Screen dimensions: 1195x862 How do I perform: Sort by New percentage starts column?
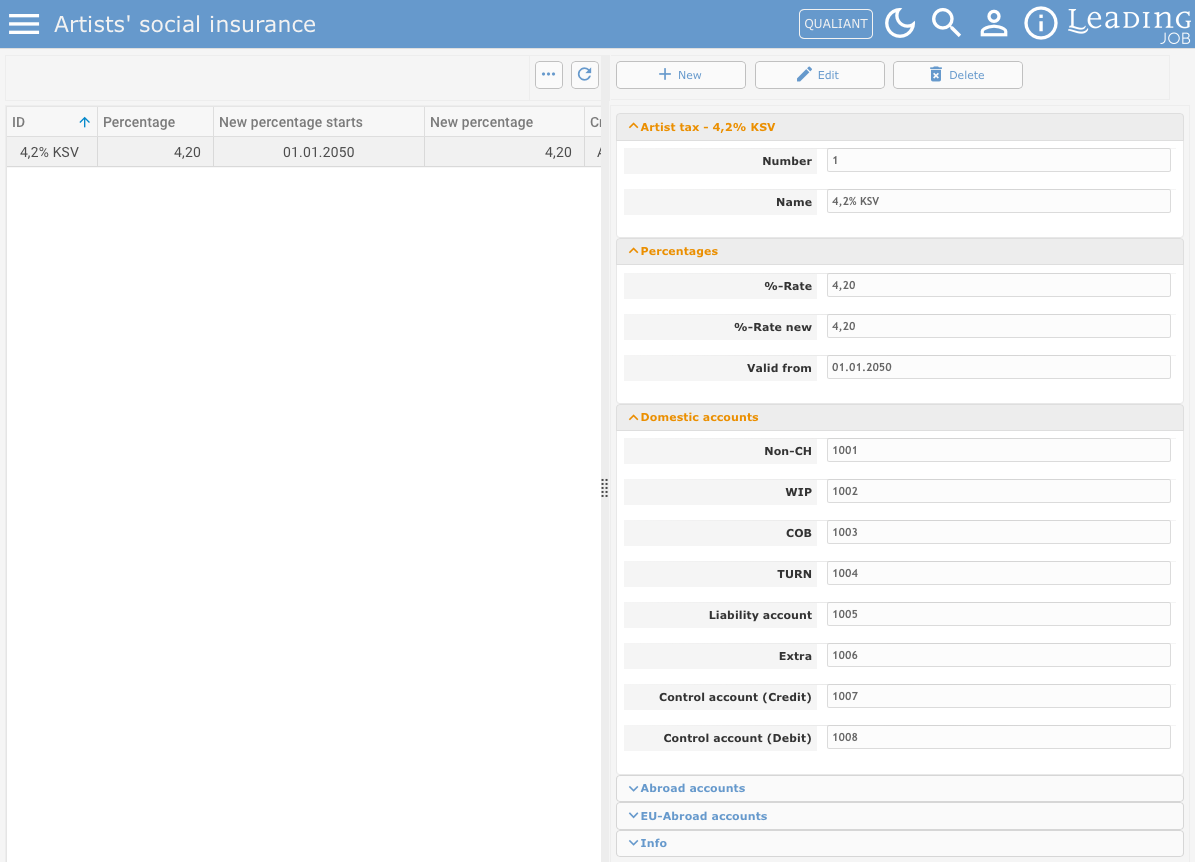pyautogui.click(x=319, y=122)
